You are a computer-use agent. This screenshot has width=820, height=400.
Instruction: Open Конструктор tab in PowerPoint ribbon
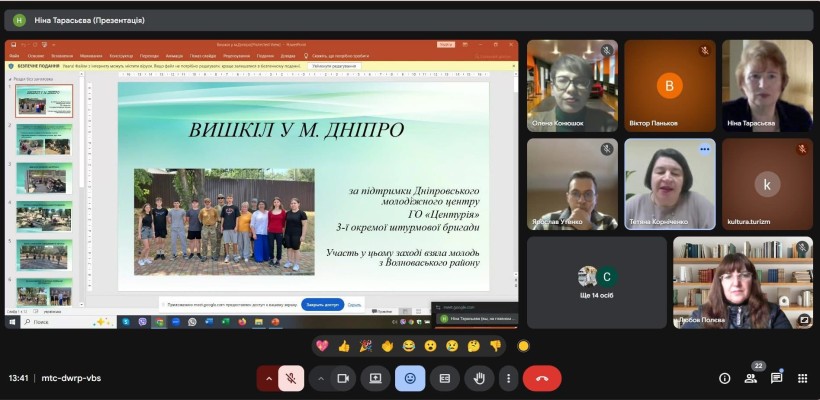point(121,55)
